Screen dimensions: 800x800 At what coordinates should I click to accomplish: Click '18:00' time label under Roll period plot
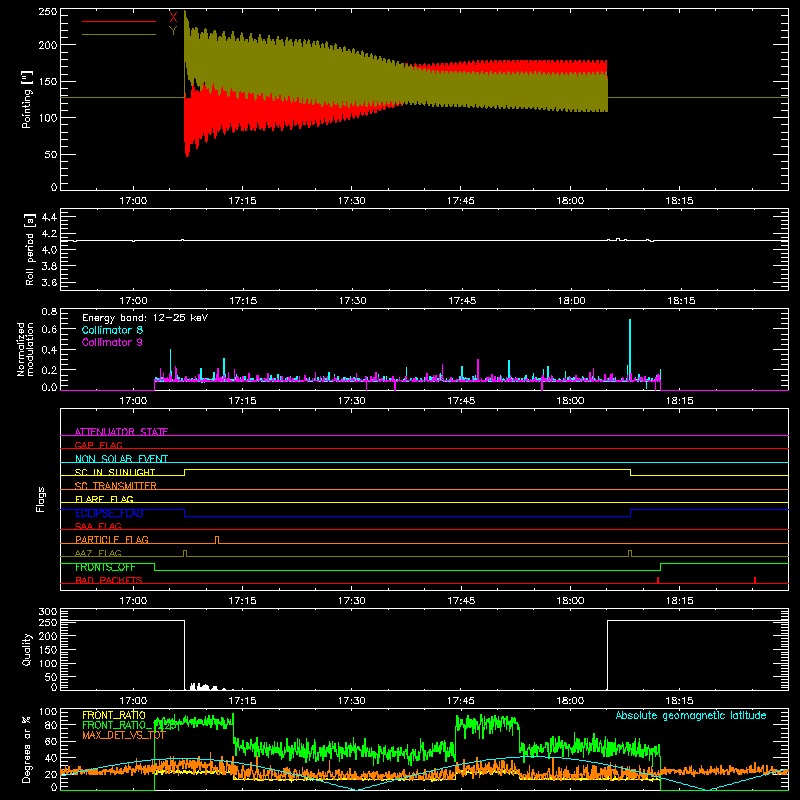pyautogui.click(x=571, y=301)
